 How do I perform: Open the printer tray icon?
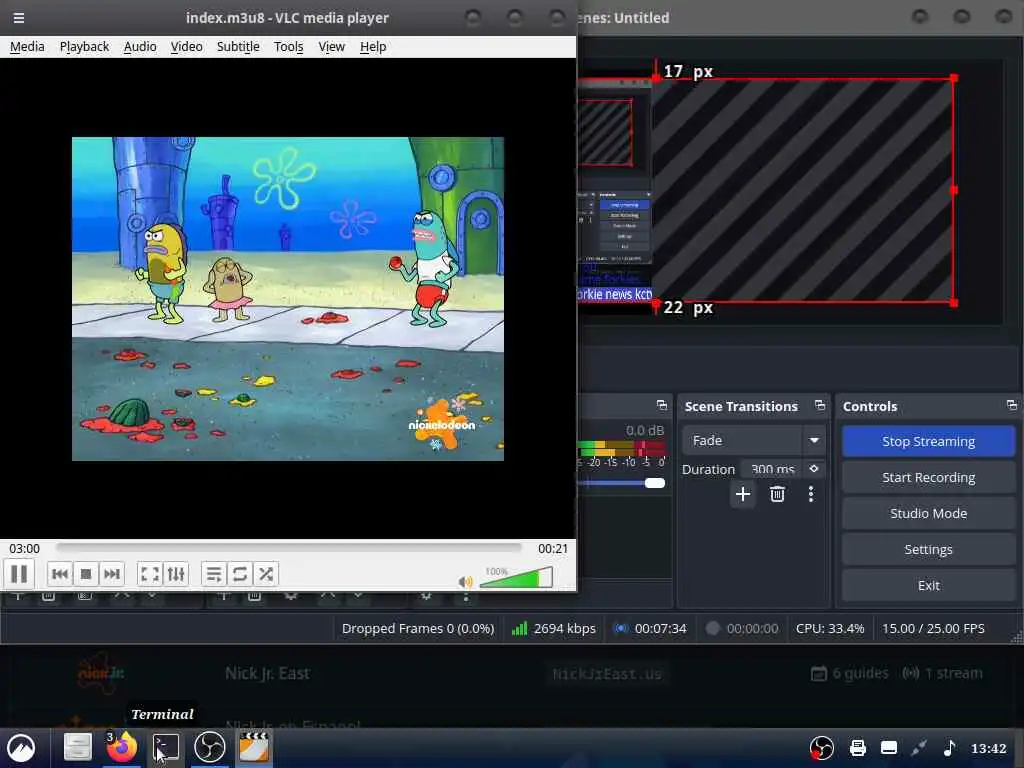pyautogui.click(x=857, y=748)
